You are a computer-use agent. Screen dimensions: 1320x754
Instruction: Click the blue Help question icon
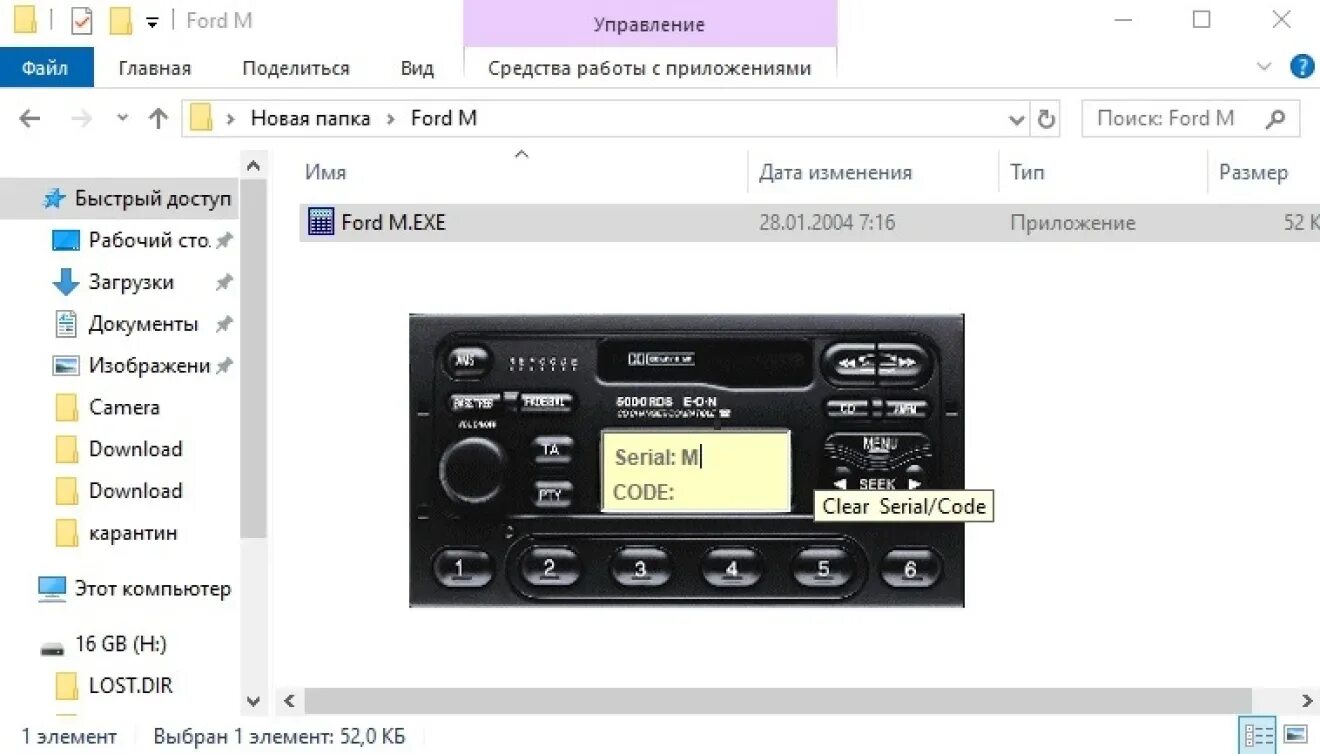pos(1302,67)
